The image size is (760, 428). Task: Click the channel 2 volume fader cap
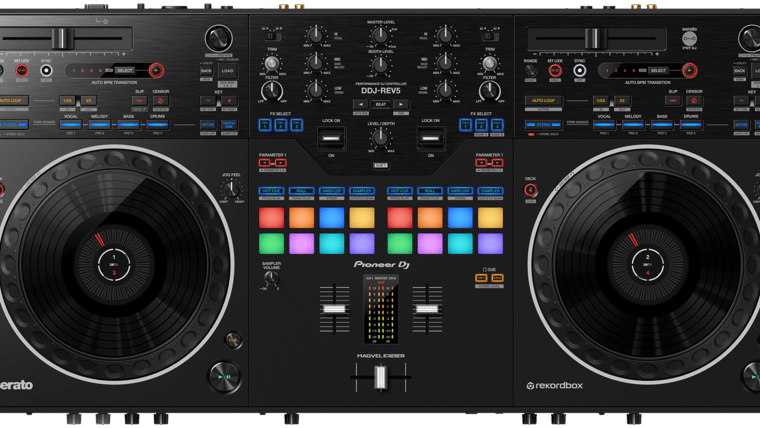point(427,309)
